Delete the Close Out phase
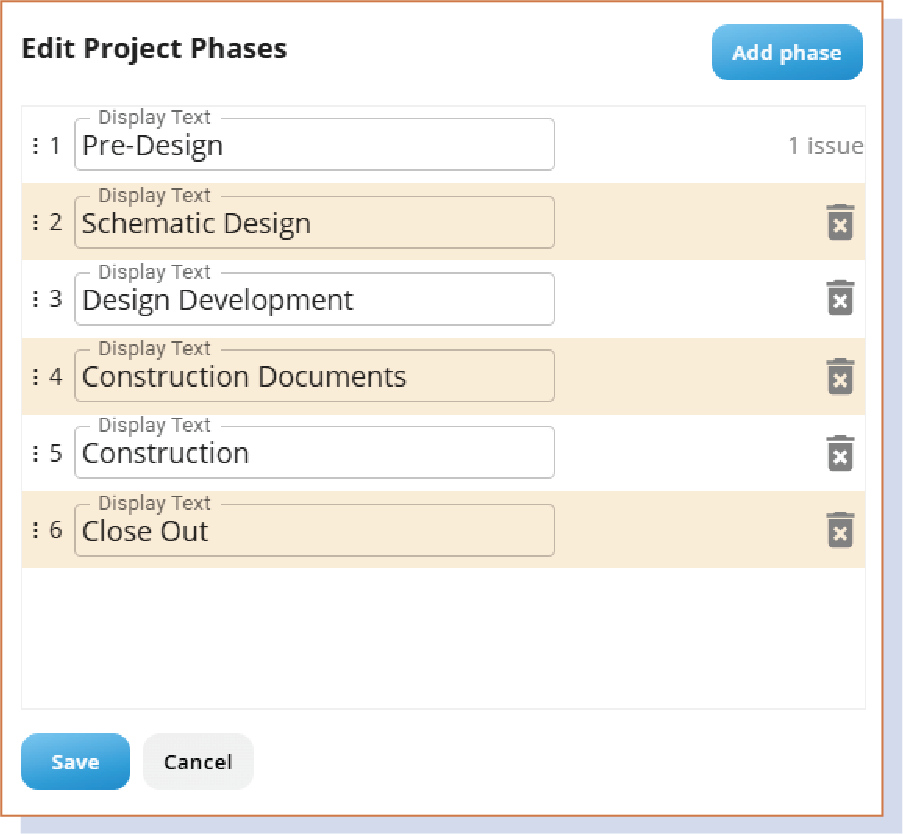This screenshot has width=903, height=834. [x=840, y=530]
